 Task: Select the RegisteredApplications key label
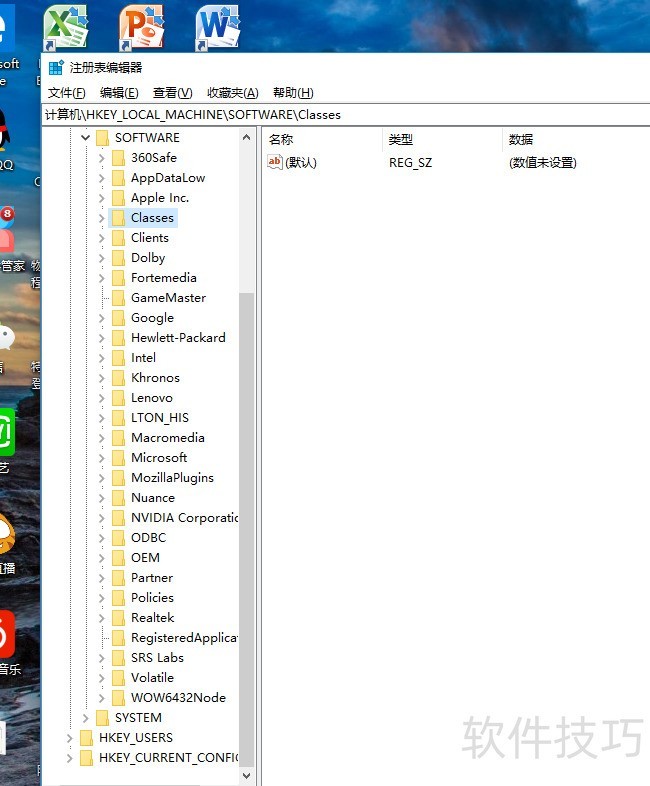click(x=183, y=638)
